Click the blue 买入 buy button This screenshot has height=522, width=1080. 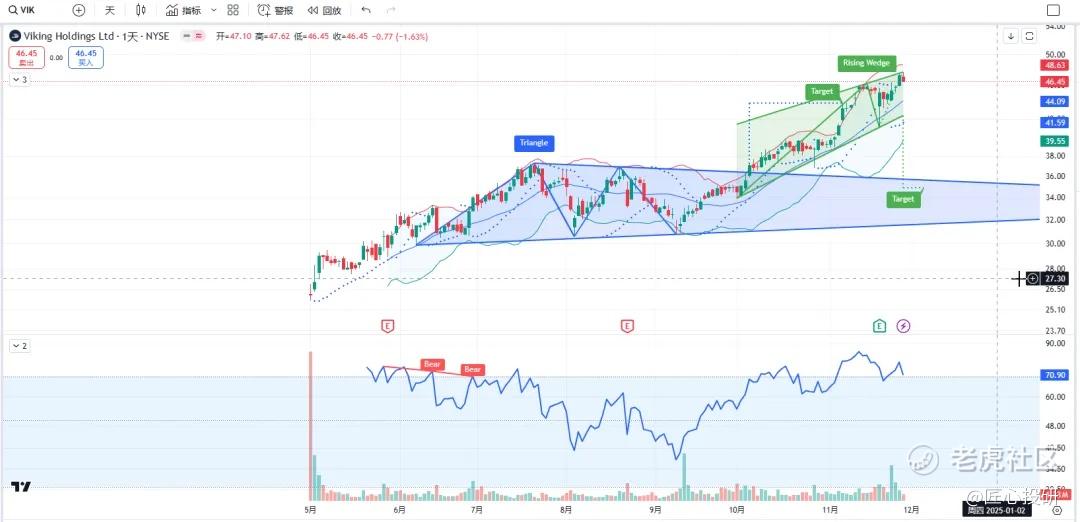coord(85,57)
